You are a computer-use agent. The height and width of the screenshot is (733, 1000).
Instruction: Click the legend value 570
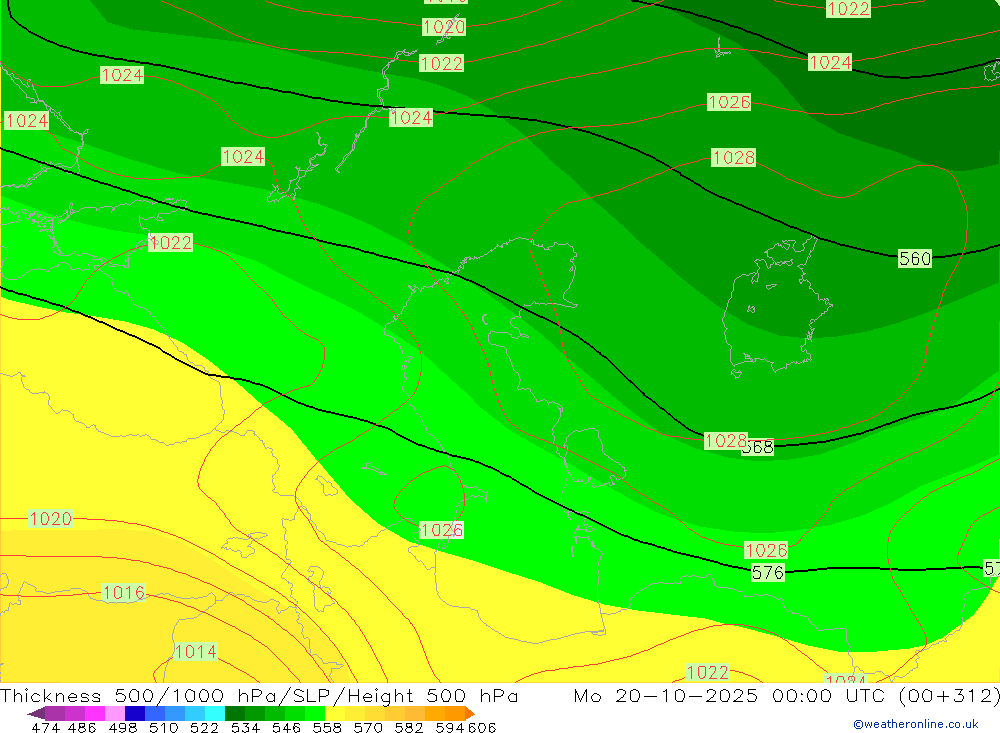coord(367,727)
